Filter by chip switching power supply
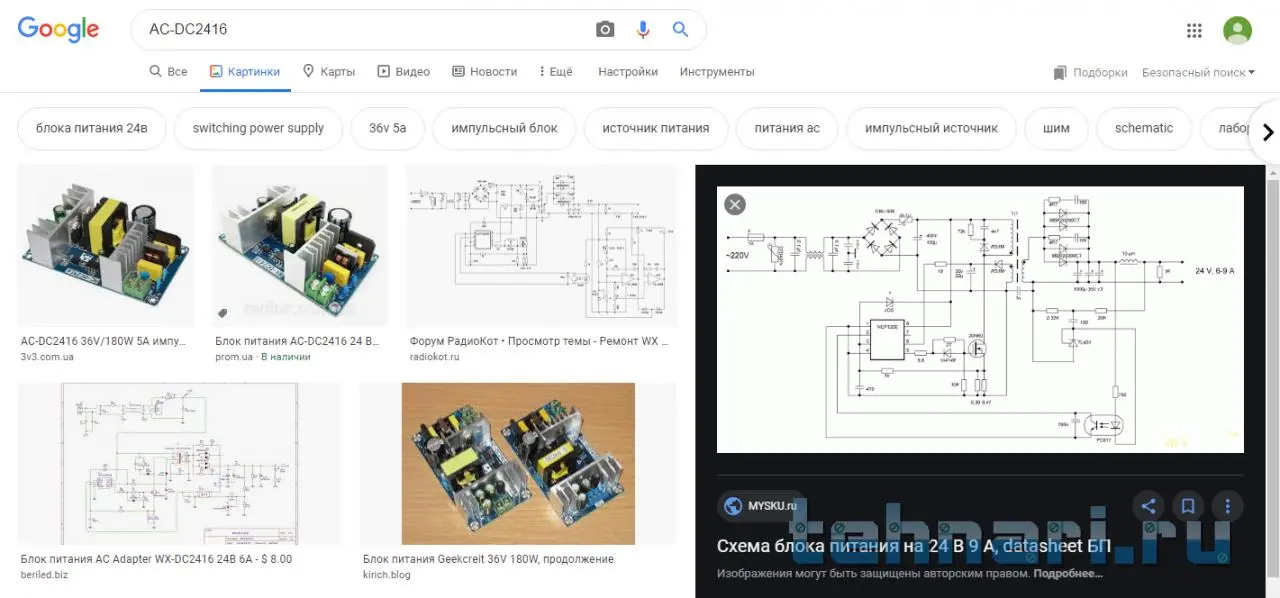Image resolution: width=1280 pixels, height=598 pixels. click(258, 128)
